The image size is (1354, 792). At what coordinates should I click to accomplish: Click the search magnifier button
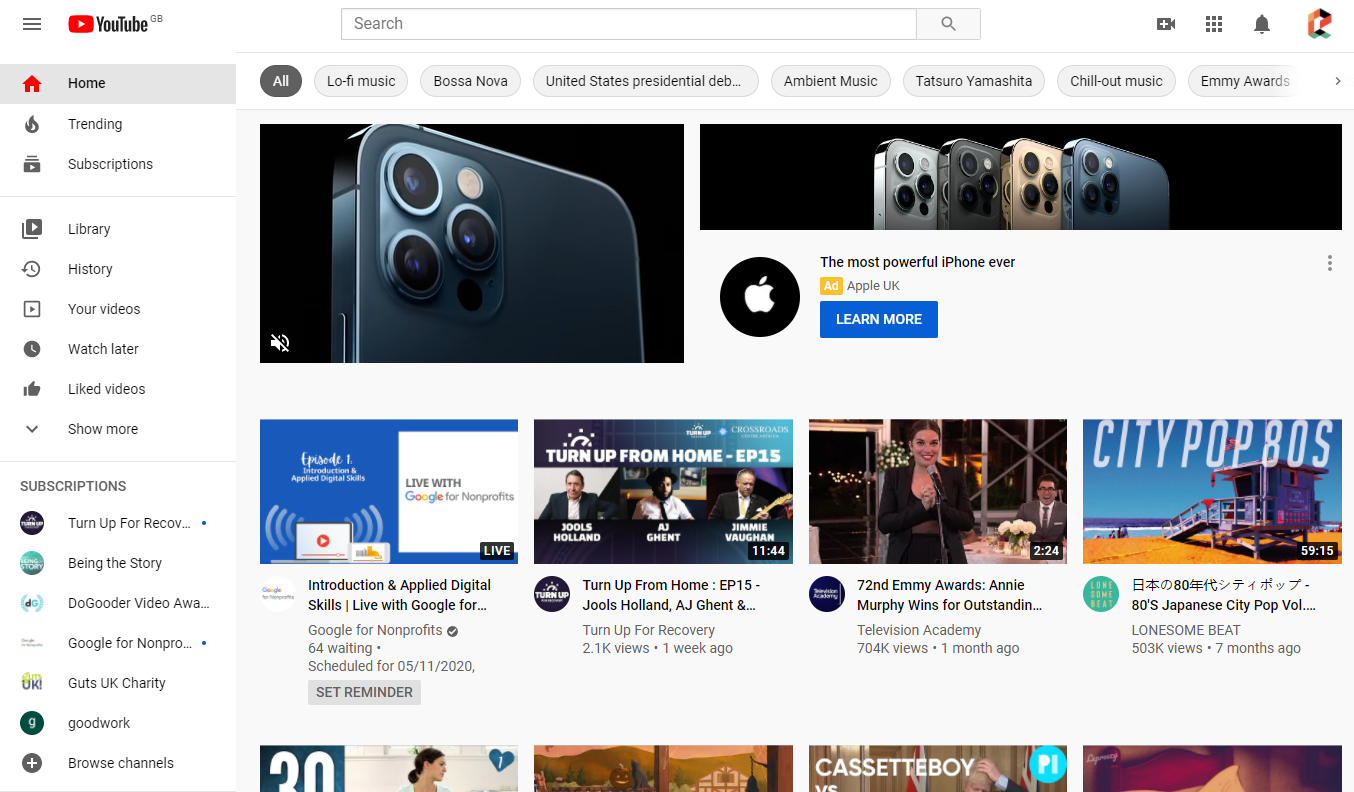(x=948, y=24)
